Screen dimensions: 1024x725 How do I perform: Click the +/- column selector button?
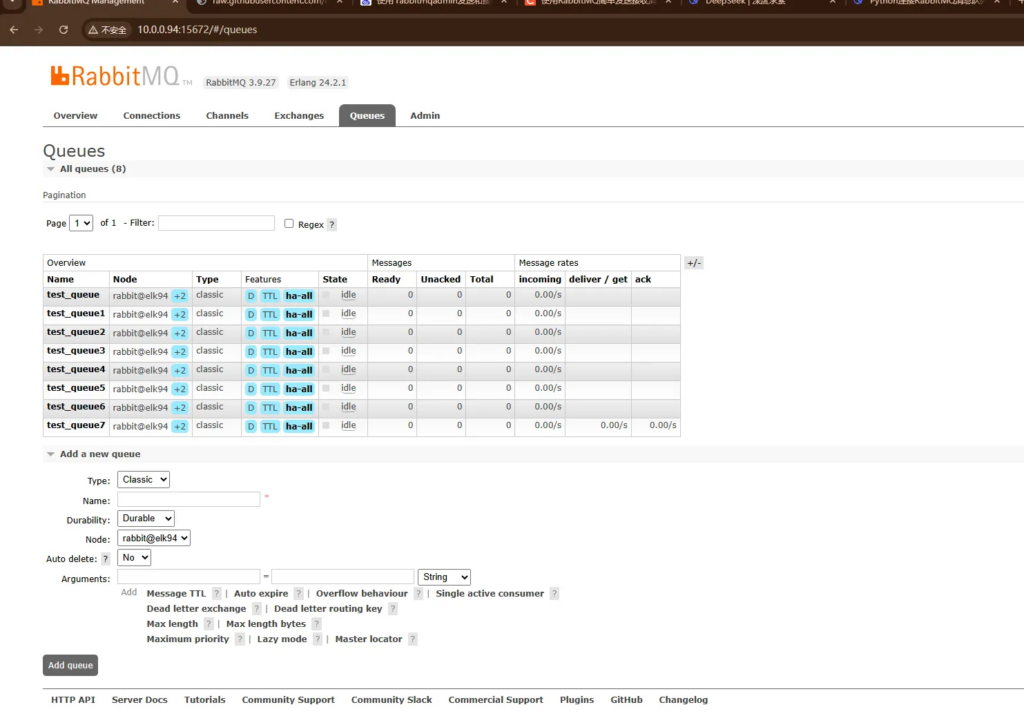click(x=694, y=263)
